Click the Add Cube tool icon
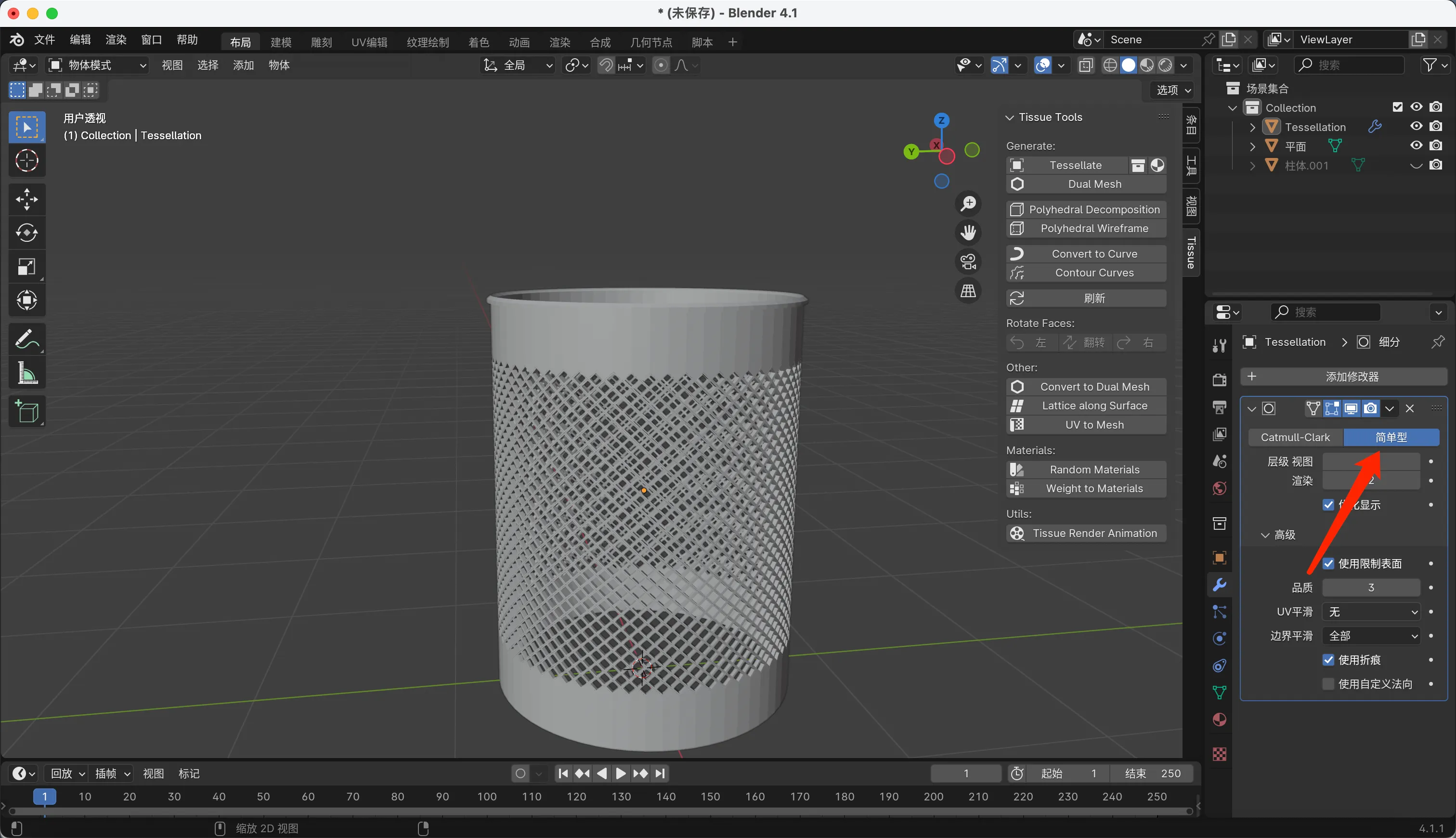Screen dimensions: 1456x838 pos(26,411)
